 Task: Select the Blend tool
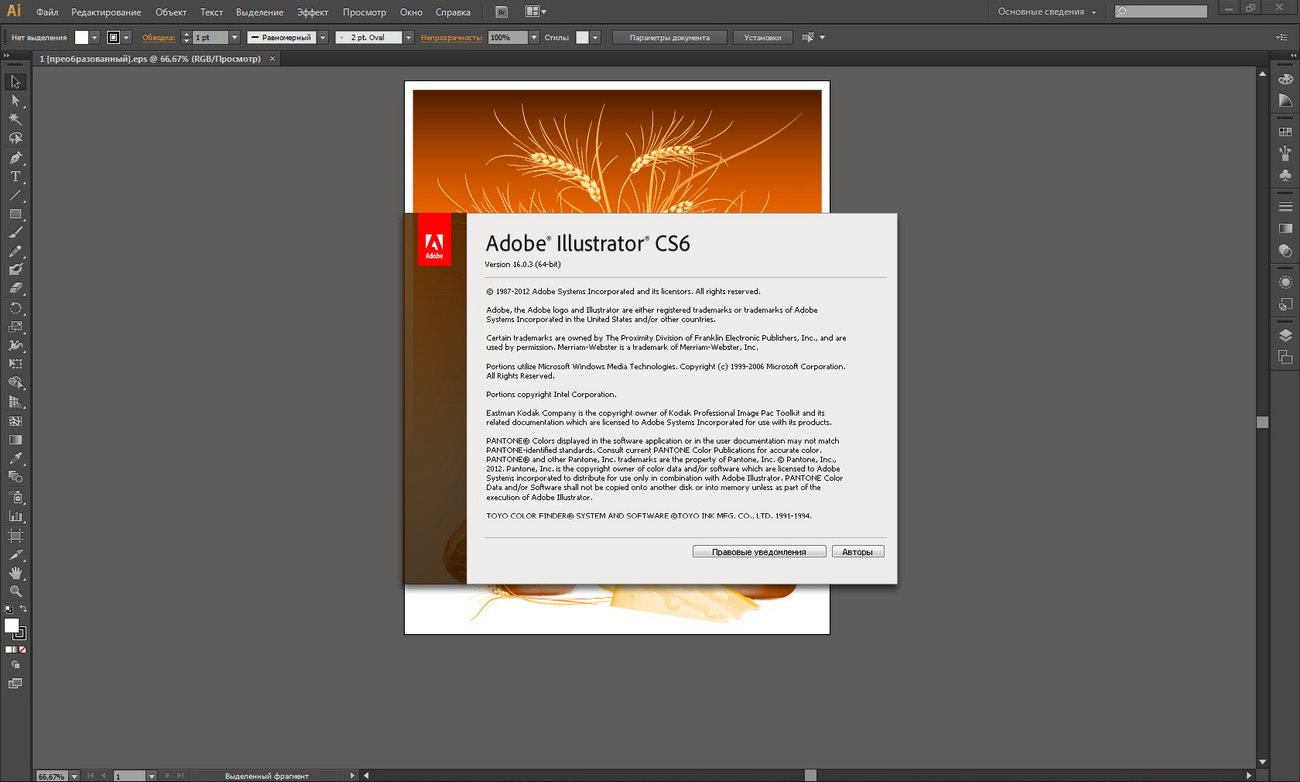[15, 478]
